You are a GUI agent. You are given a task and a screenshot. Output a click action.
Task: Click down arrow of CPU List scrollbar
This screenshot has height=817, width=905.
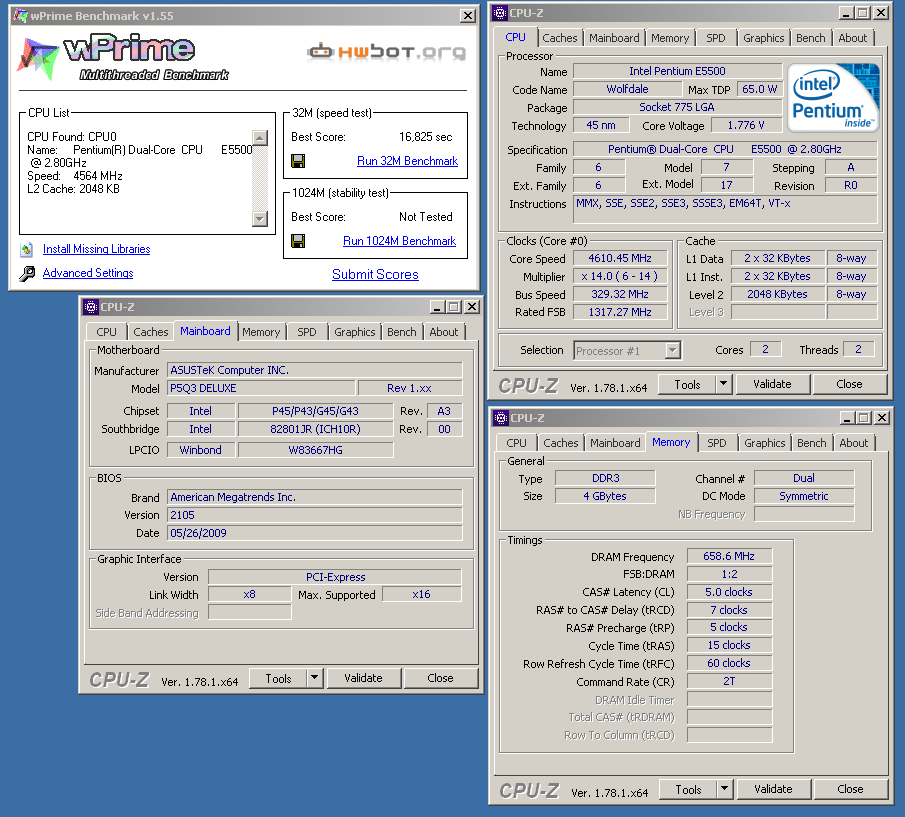(x=260, y=219)
